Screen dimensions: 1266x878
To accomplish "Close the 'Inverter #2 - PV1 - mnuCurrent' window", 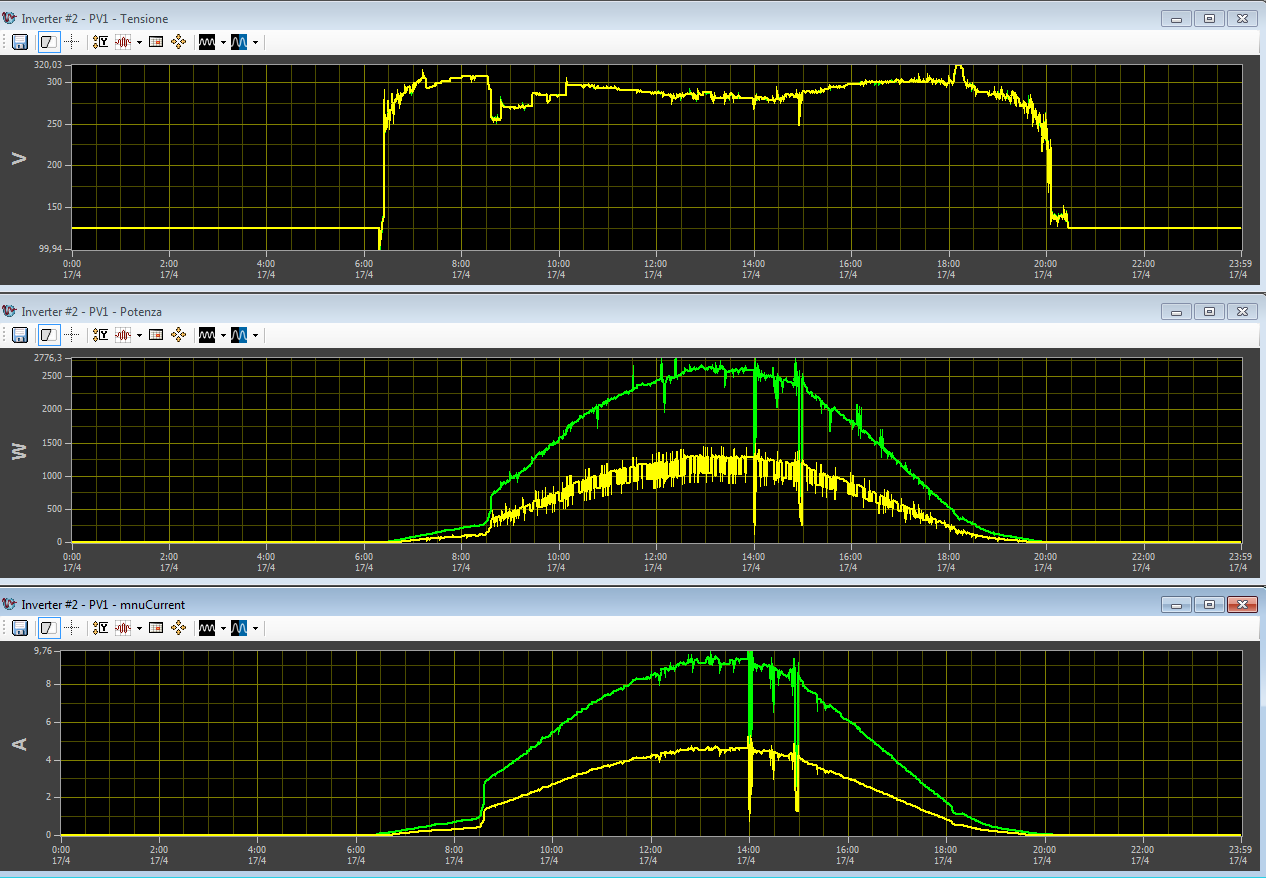I will pyautogui.click(x=1242, y=604).
